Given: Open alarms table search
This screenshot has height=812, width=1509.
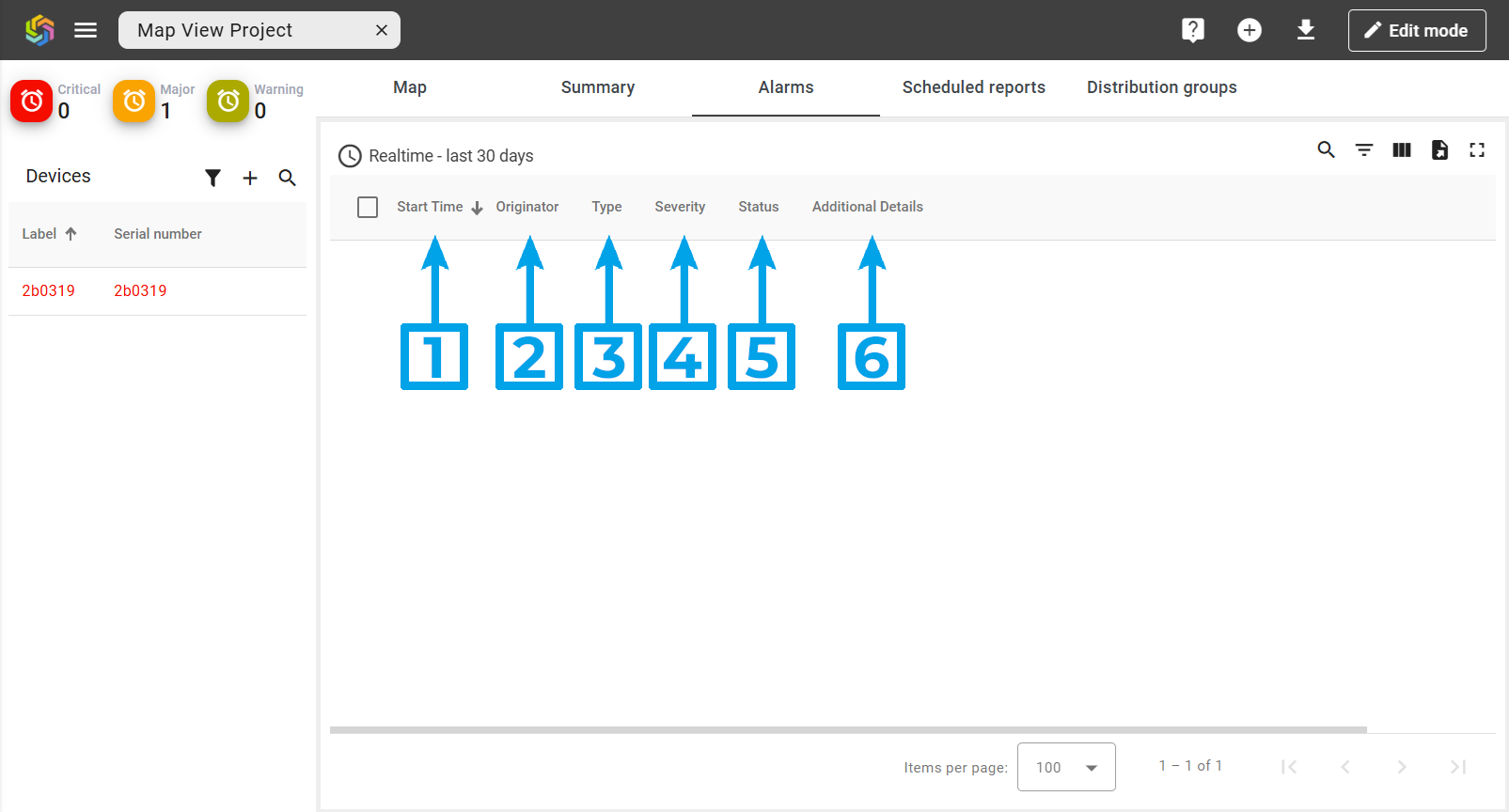Looking at the screenshot, I should [1326, 149].
